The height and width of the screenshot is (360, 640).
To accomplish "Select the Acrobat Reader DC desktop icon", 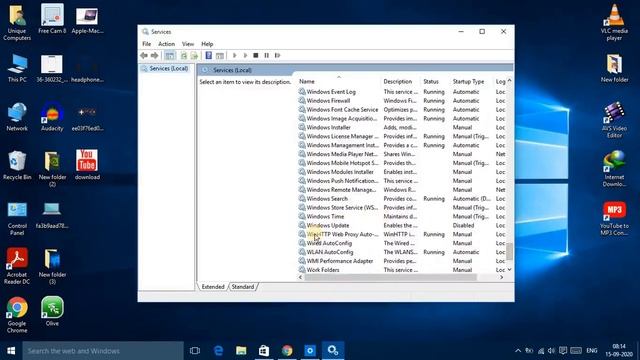I will (x=17, y=266).
